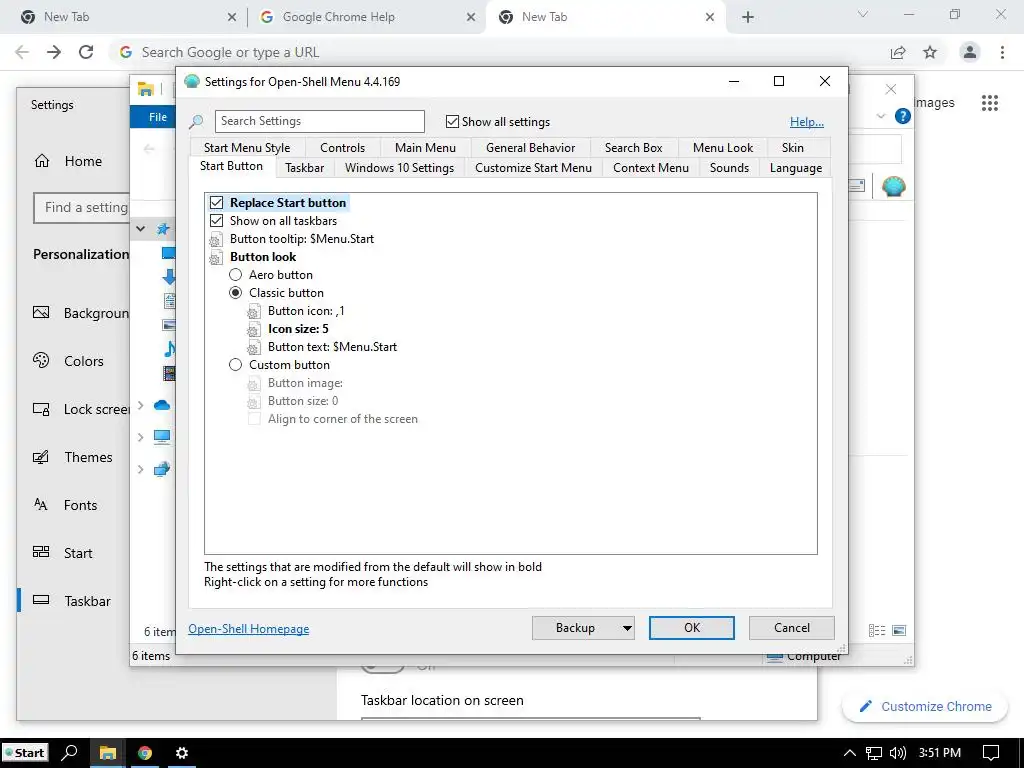Screen dimensions: 1024x768
Task: Open the taskbar search magnifier
Action: (69, 753)
